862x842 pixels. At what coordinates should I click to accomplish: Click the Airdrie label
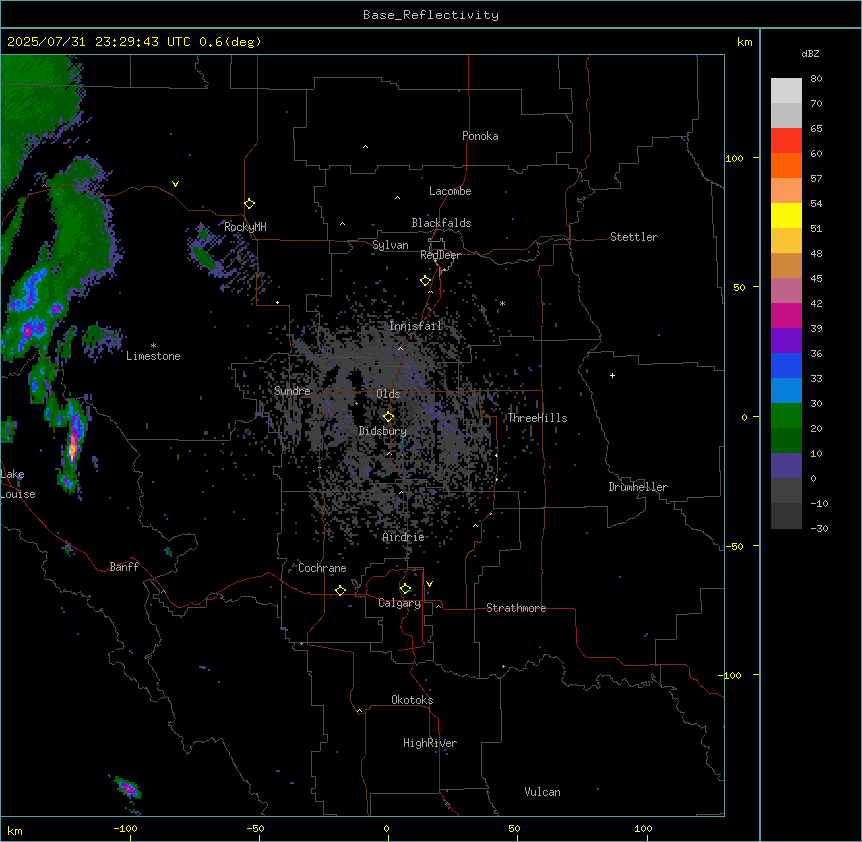tap(404, 537)
